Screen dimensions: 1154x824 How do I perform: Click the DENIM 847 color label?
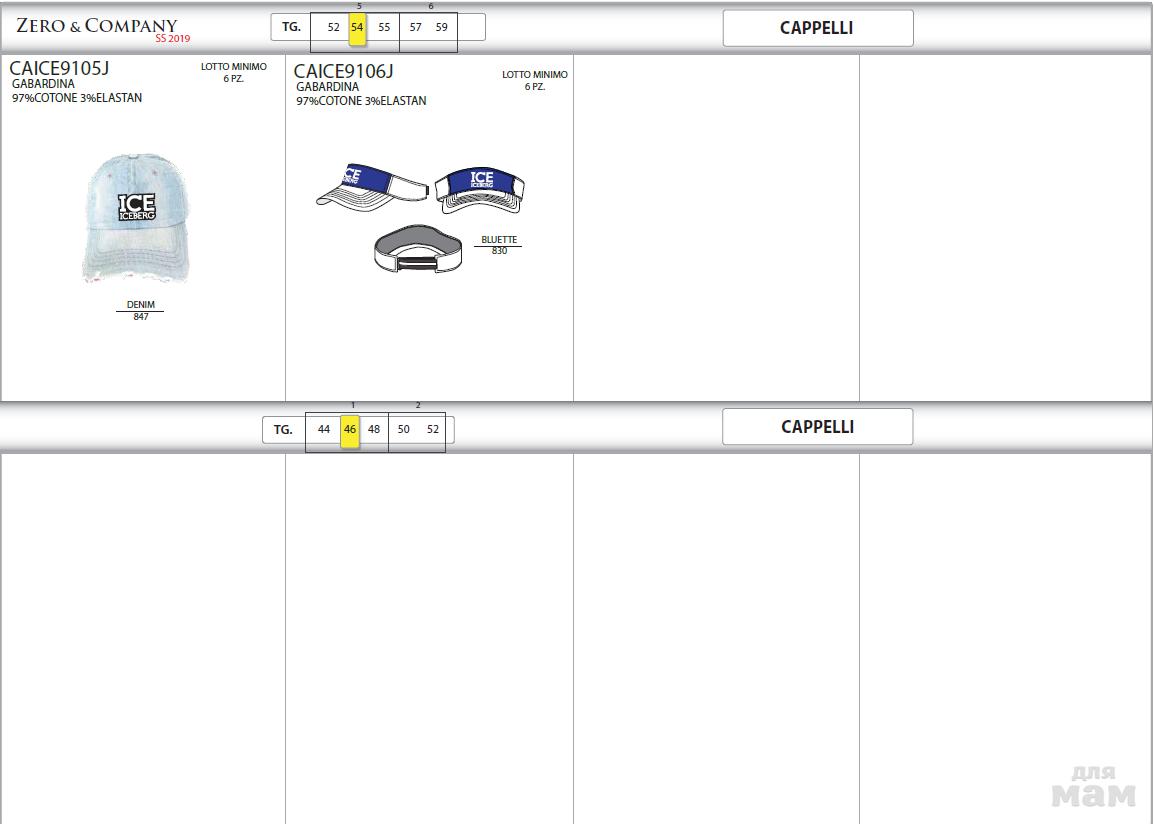pos(141,311)
